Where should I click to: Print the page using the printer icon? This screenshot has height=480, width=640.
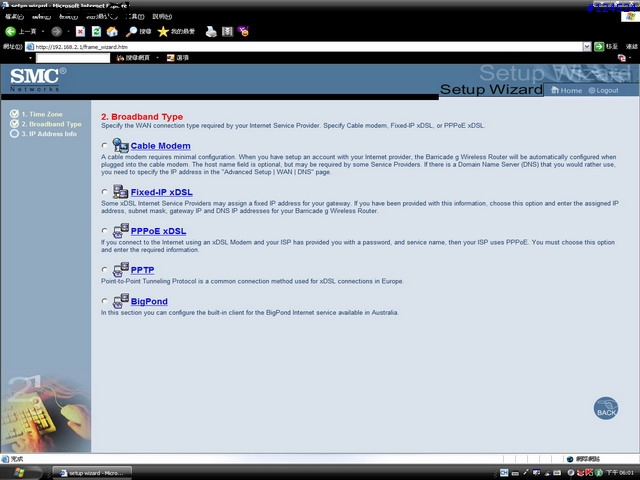click(x=211, y=31)
